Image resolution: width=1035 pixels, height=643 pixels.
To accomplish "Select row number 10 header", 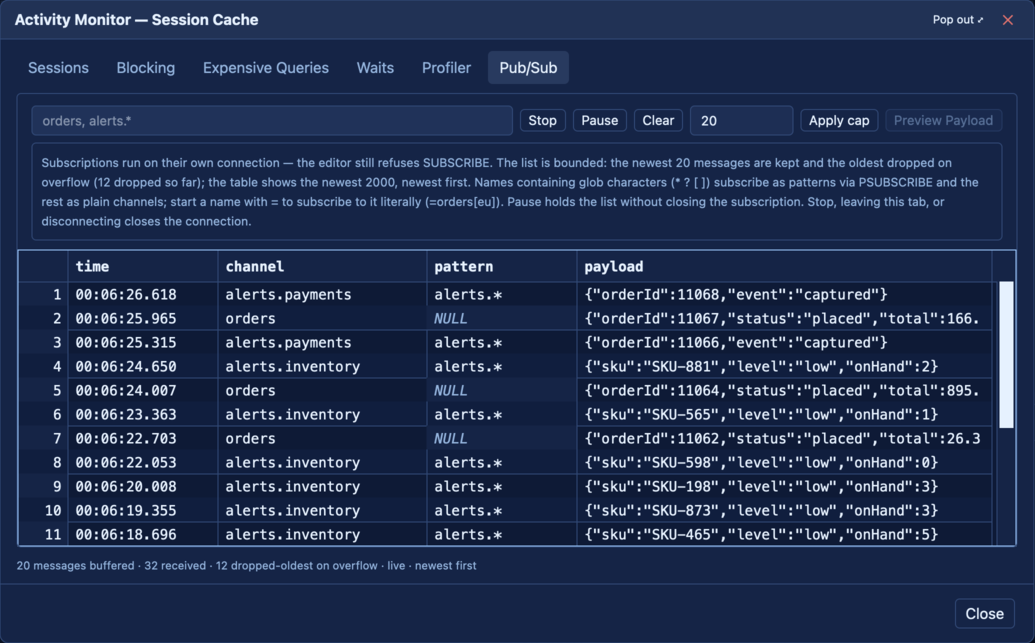I will coord(44,511).
